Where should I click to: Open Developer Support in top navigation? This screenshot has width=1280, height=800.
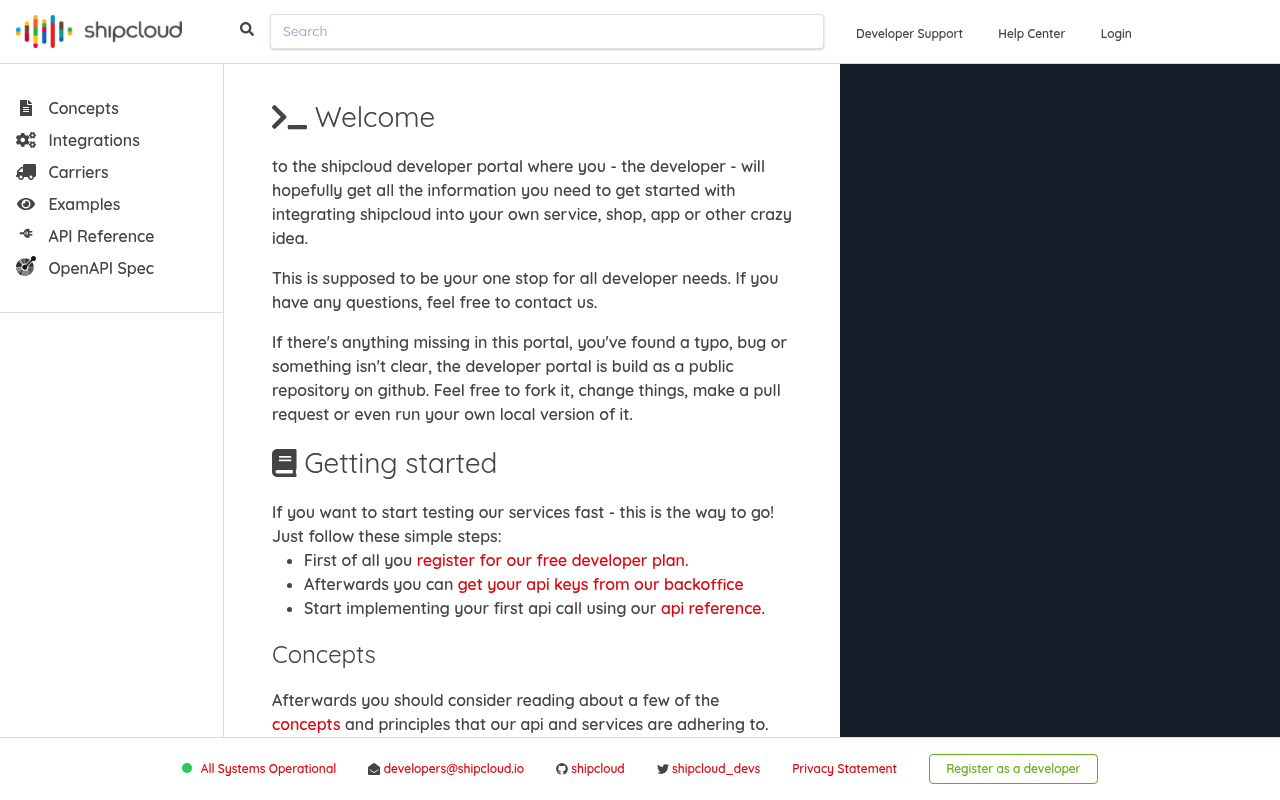[x=909, y=33]
